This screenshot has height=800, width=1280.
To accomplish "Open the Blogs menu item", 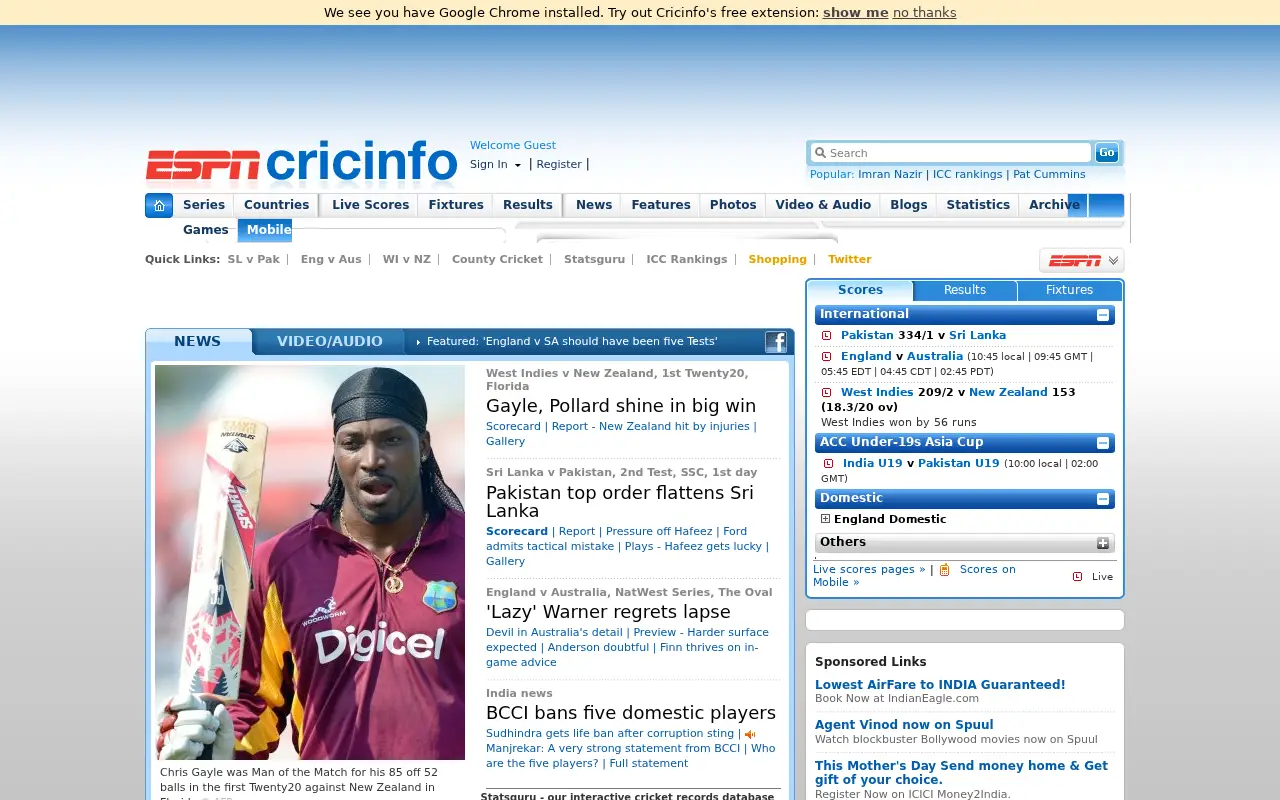I will click(909, 205).
